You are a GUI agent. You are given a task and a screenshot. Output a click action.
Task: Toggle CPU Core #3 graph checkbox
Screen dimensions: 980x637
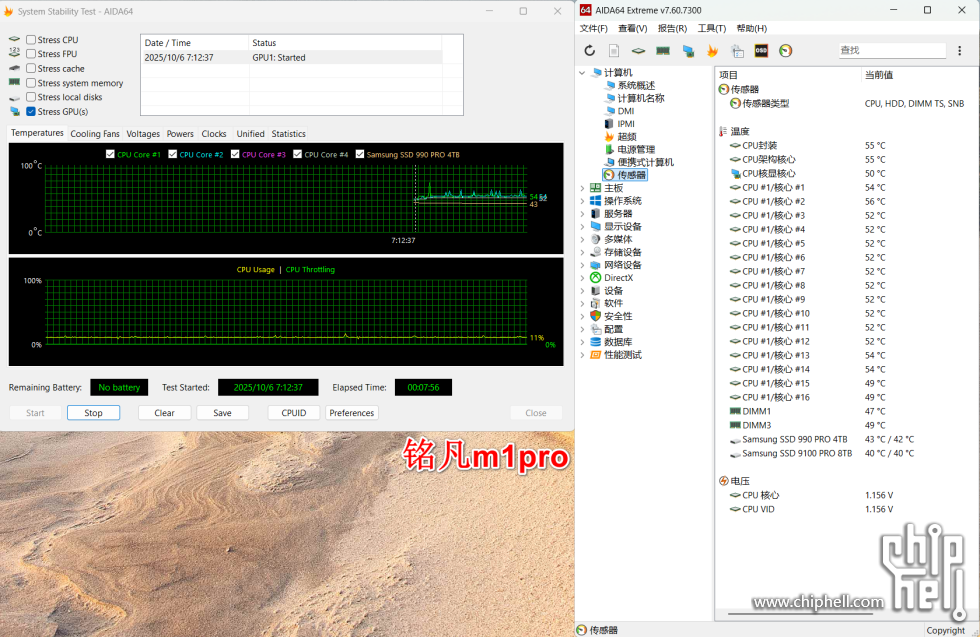coord(236,154)
